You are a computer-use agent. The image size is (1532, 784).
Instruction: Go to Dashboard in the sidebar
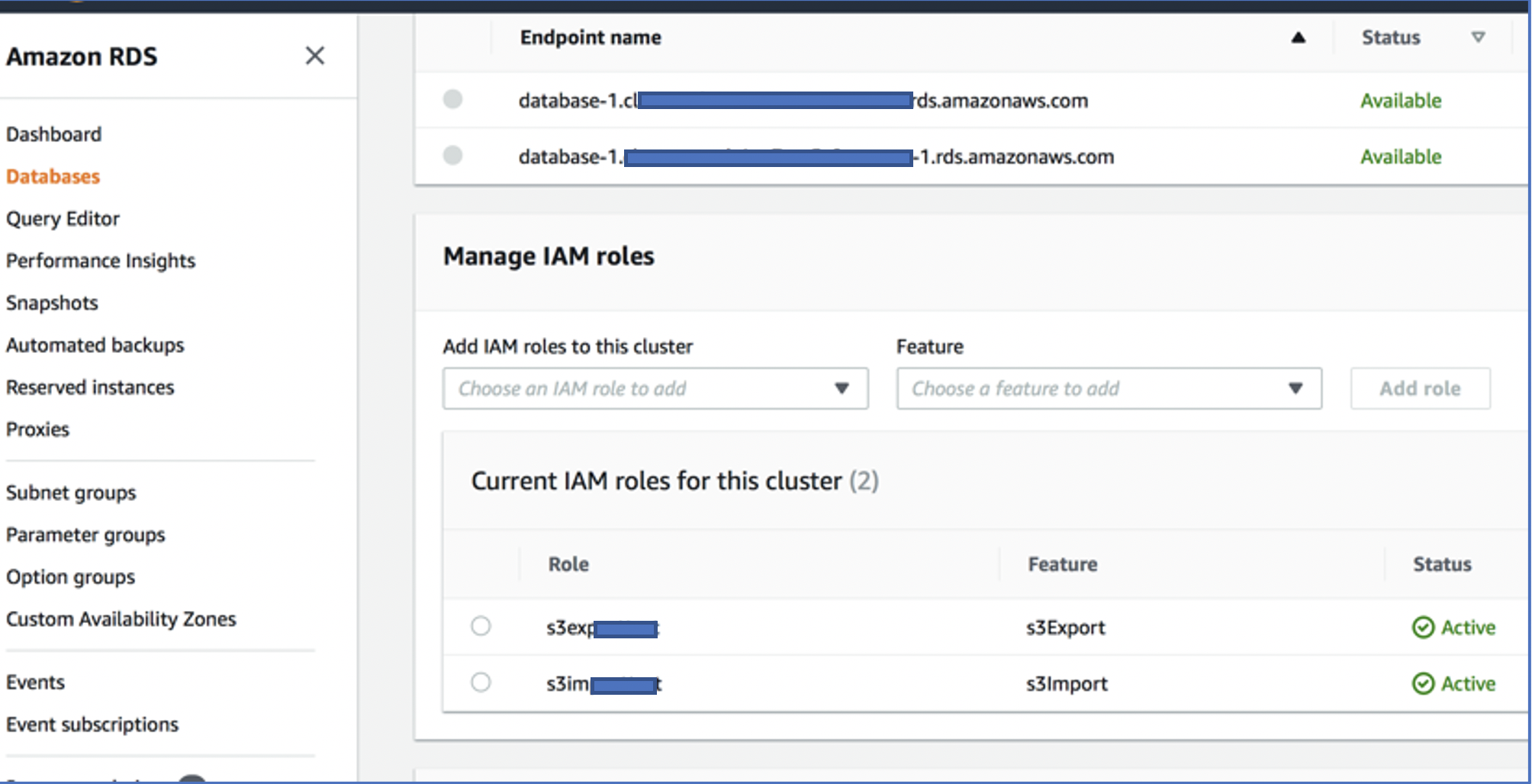(54, 134)
